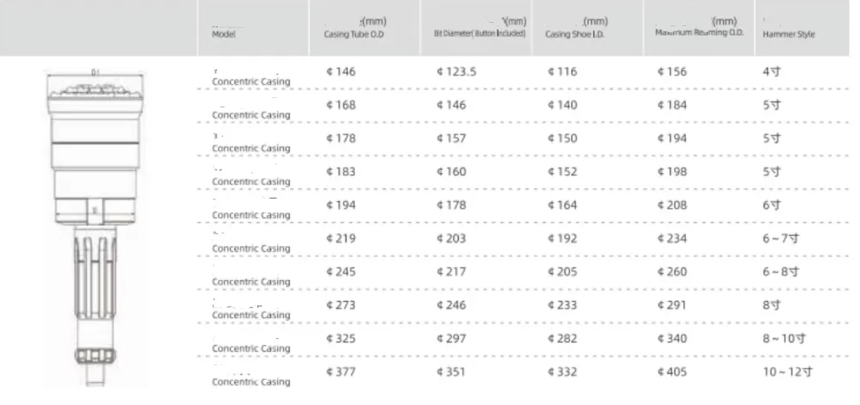The image size is (860, 405).
Task: Select the Casing Shoe I.D. header
Action: click(577, 33)
